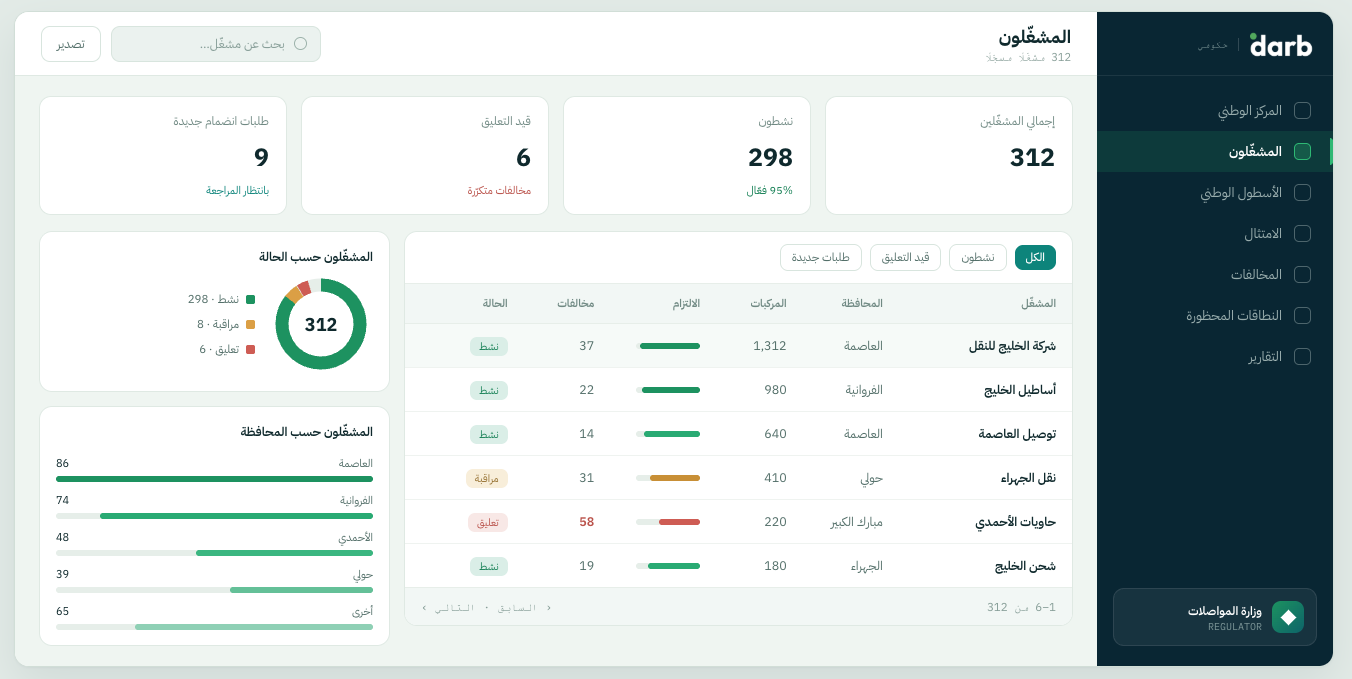Click the darb logo
The image size is (1352, 679).
1281,45
